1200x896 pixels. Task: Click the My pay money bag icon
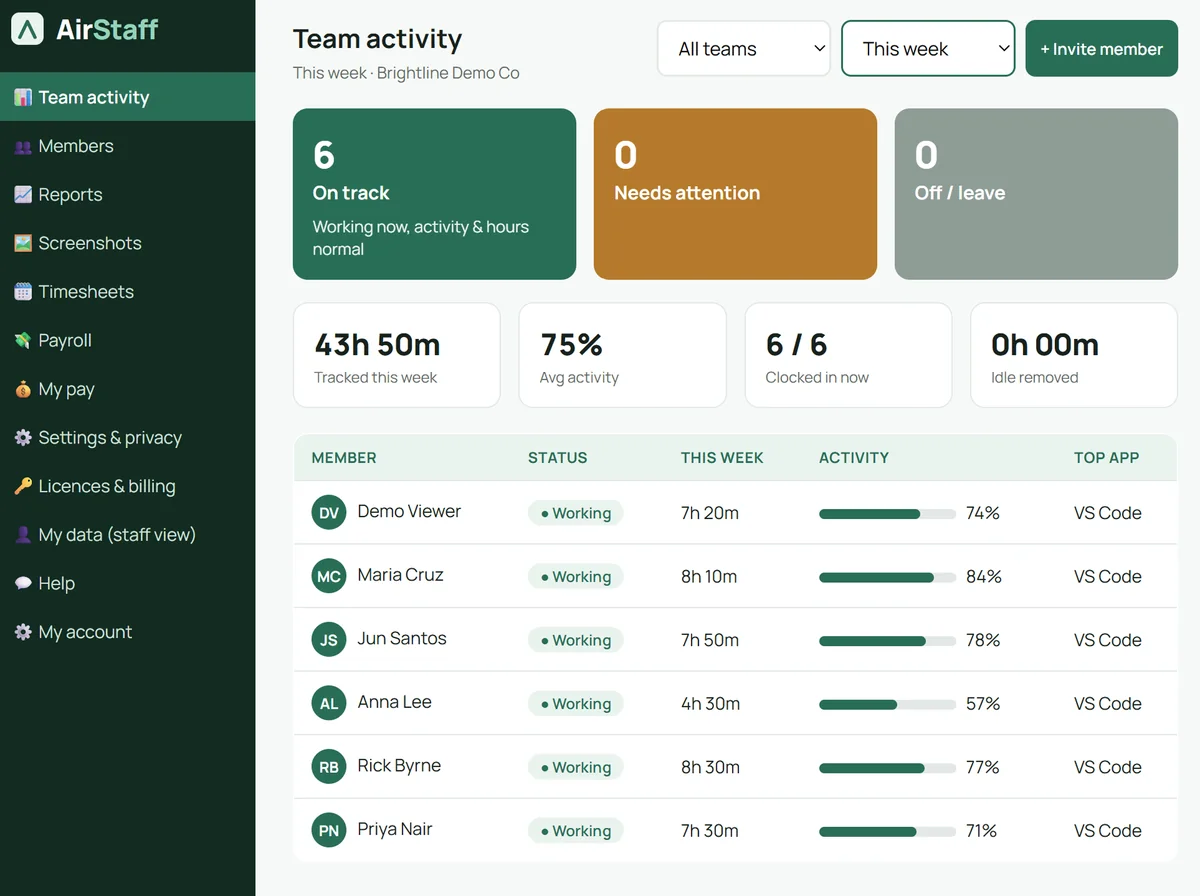click(x=23, y=389)
